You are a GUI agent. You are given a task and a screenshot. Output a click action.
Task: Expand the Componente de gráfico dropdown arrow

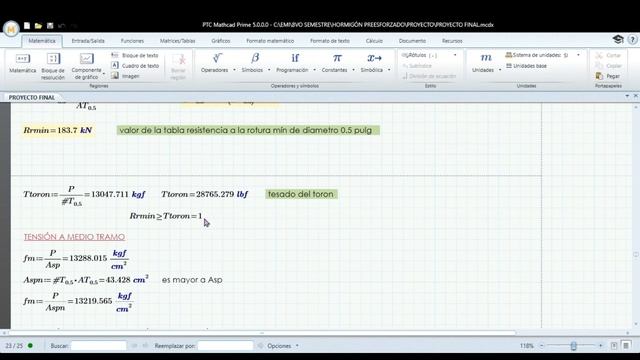[104, 74]
